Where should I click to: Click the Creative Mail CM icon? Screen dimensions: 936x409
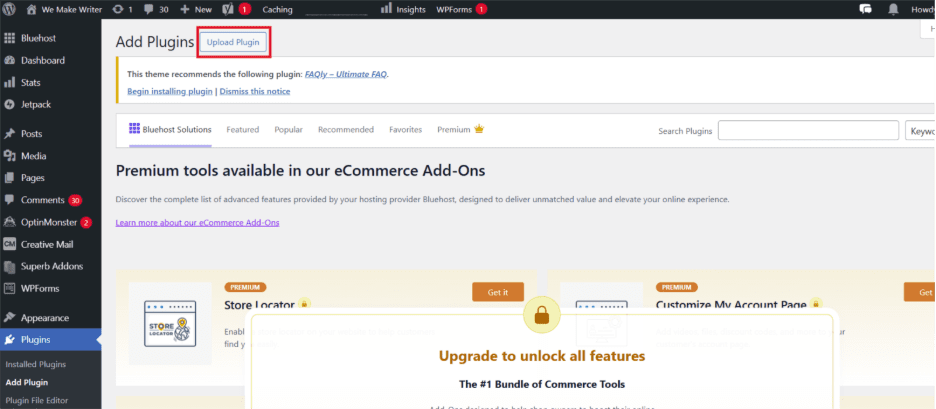coord(10,244)
